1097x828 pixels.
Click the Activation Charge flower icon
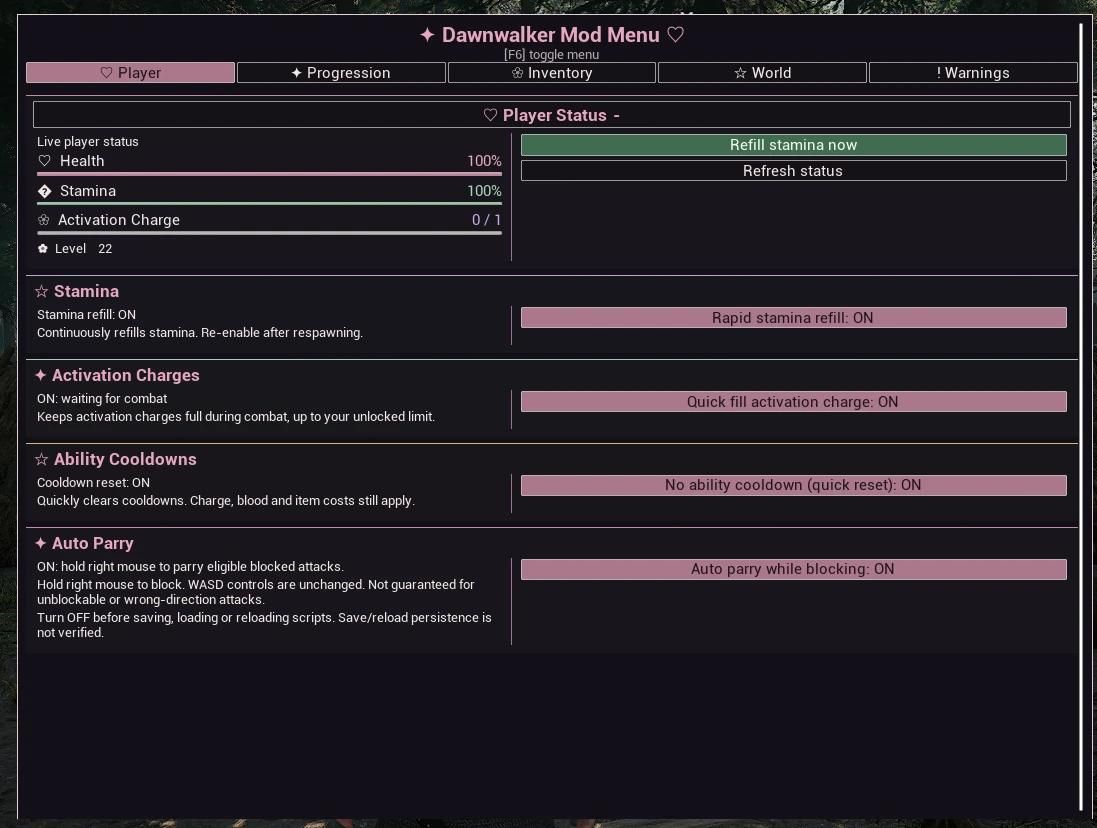[43, 220]
